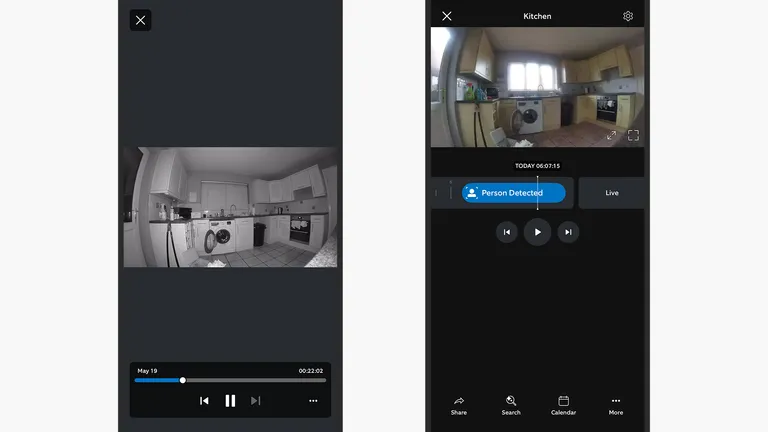Play the Kitchen event recording
768x432 pixels.
(537, 232)
